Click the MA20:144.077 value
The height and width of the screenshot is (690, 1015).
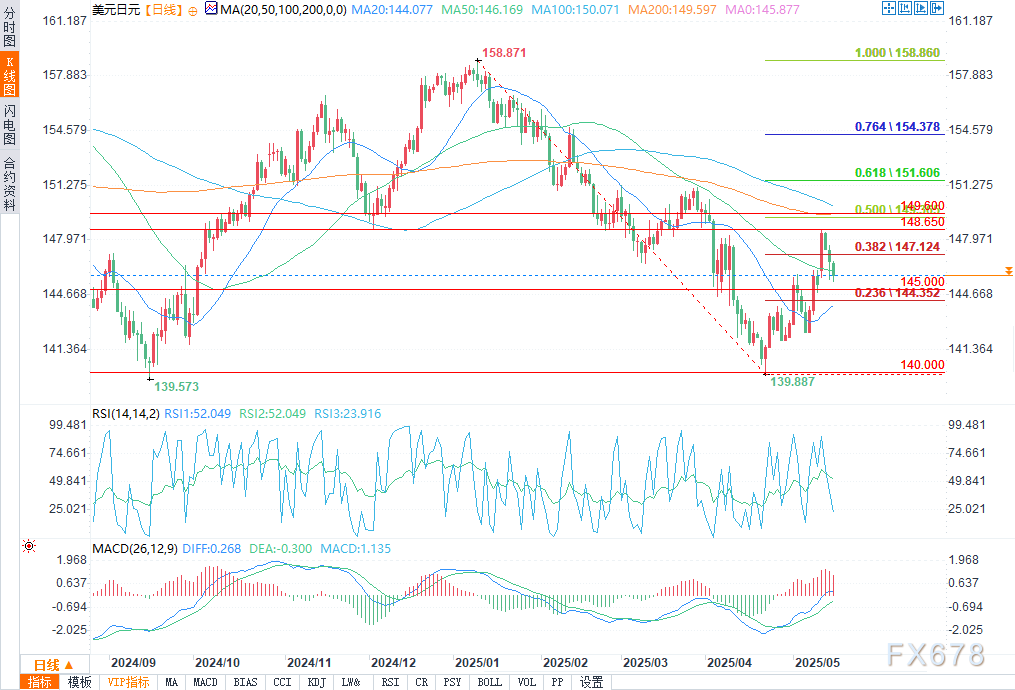392,10
